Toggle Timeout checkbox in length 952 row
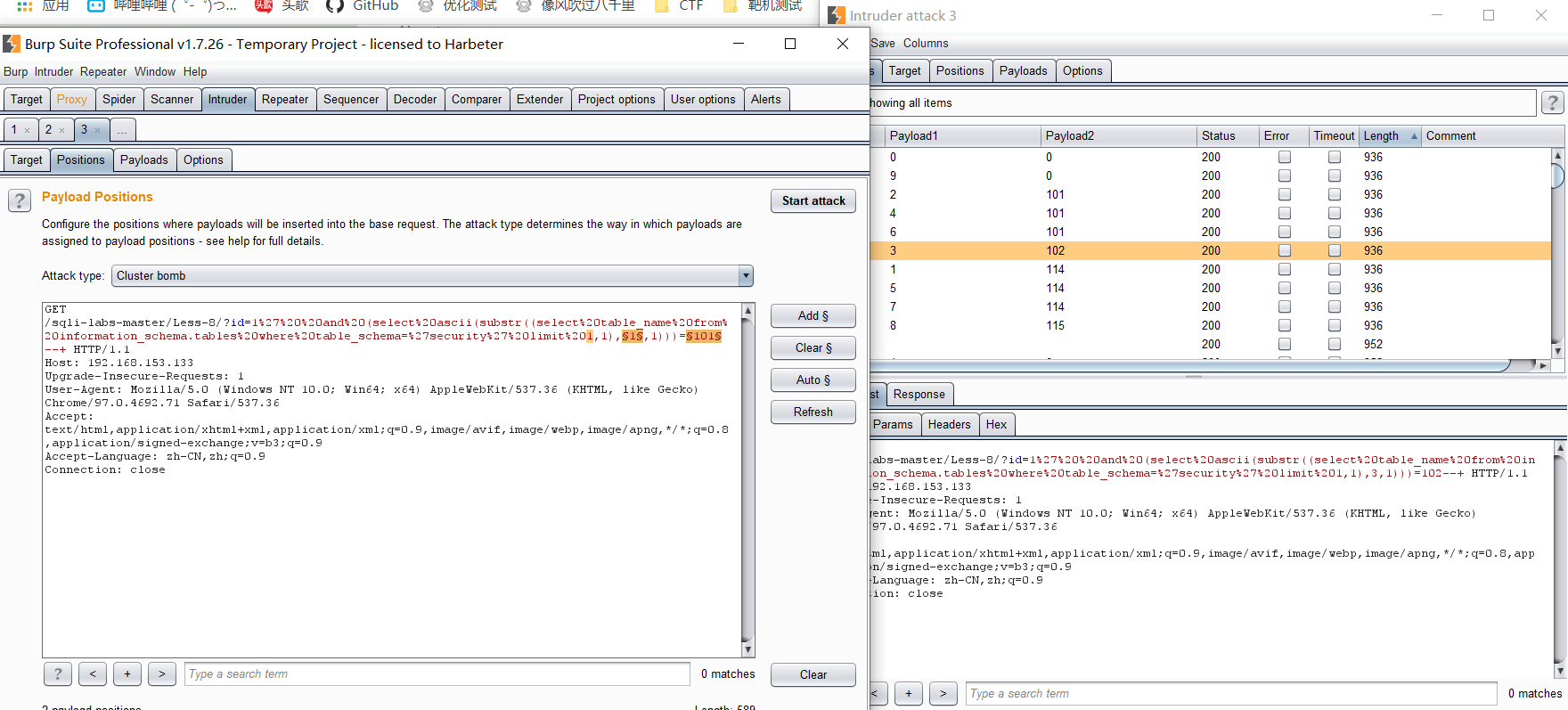This screenshot has width=1568, height=710. click(1334, 344)
